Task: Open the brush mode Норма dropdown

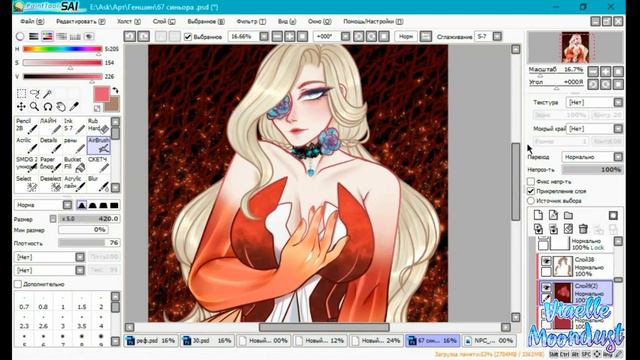Action: point(67,205)
